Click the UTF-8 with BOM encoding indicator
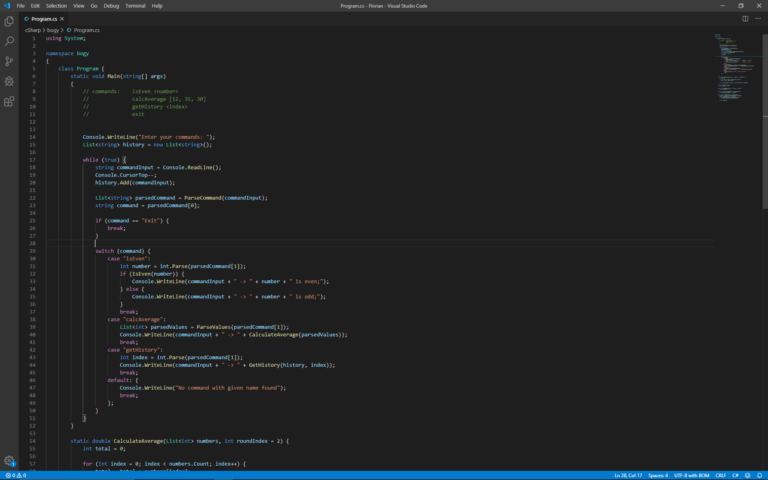The height and width of the screenshot is (480, 768). point(691,475)
